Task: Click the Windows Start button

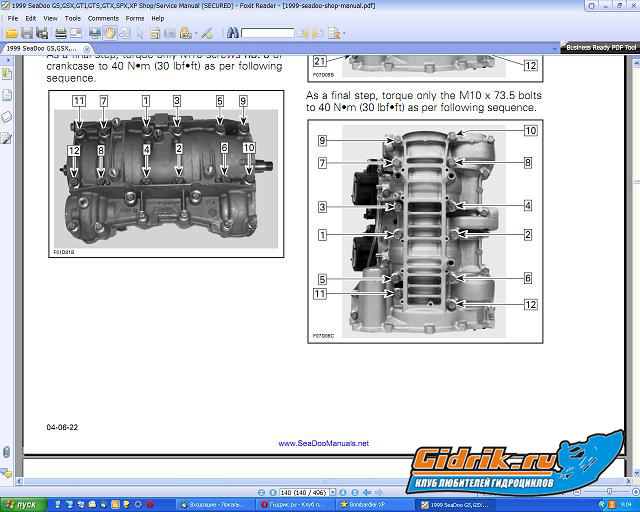Action: pos(20,505)
